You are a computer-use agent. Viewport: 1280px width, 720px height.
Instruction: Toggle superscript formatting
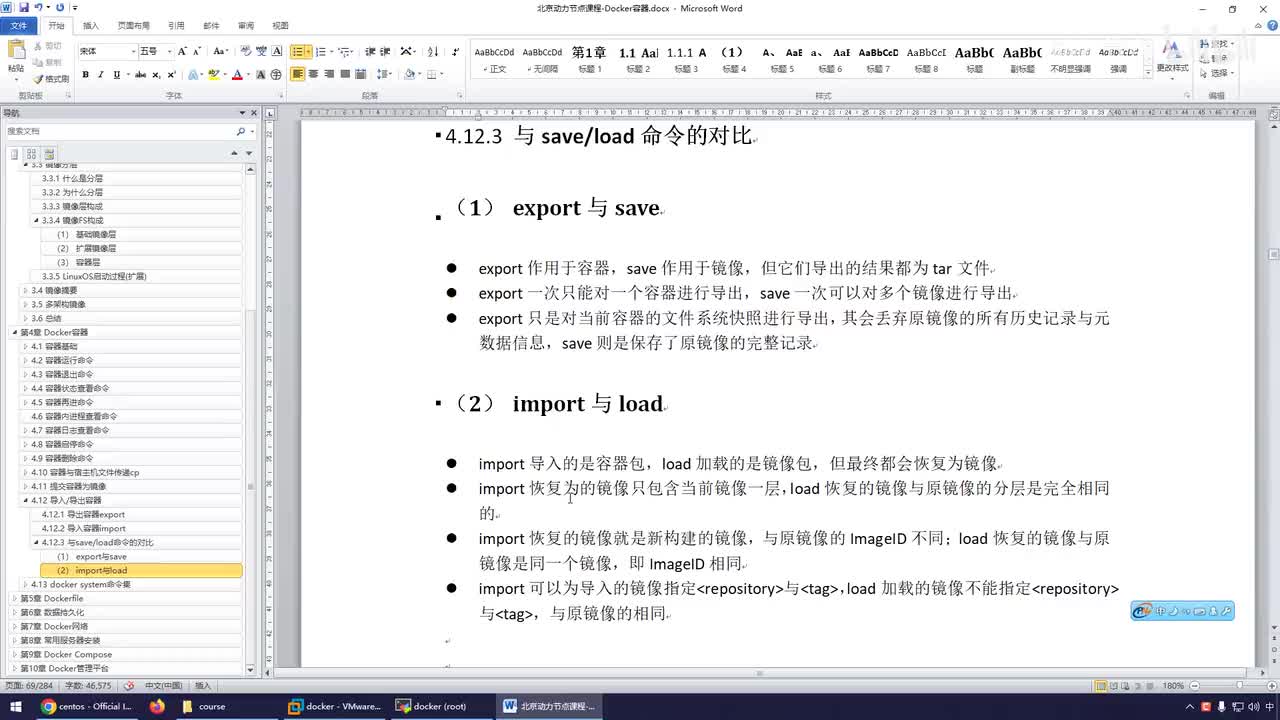(171, 75)
